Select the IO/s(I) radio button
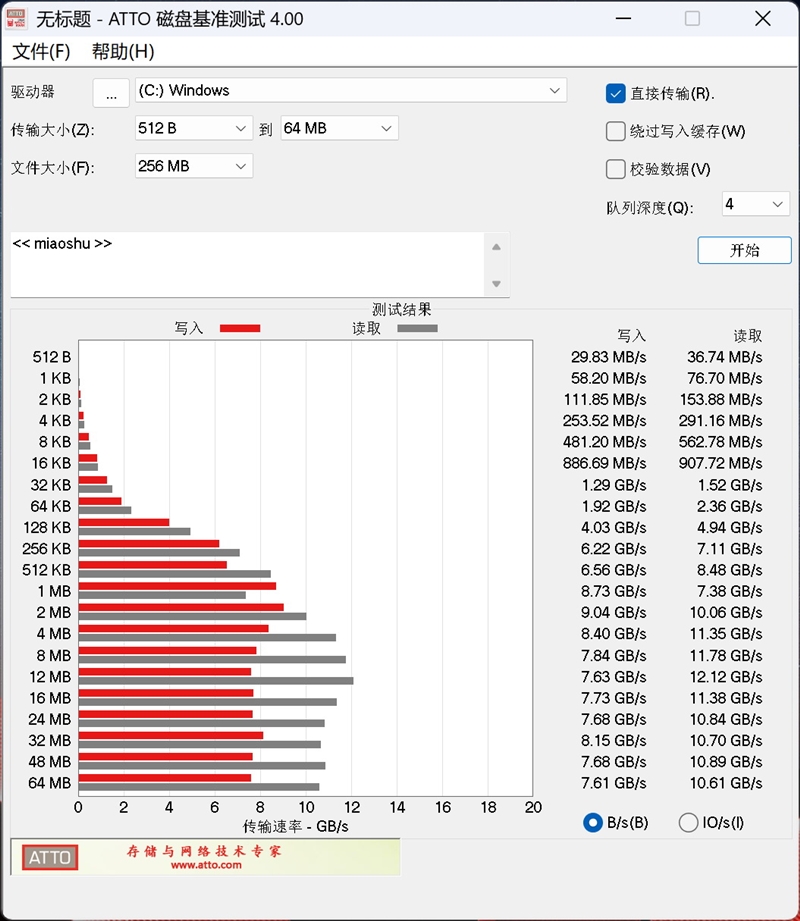This screenshot has width=800, height=921. [688, 822]
